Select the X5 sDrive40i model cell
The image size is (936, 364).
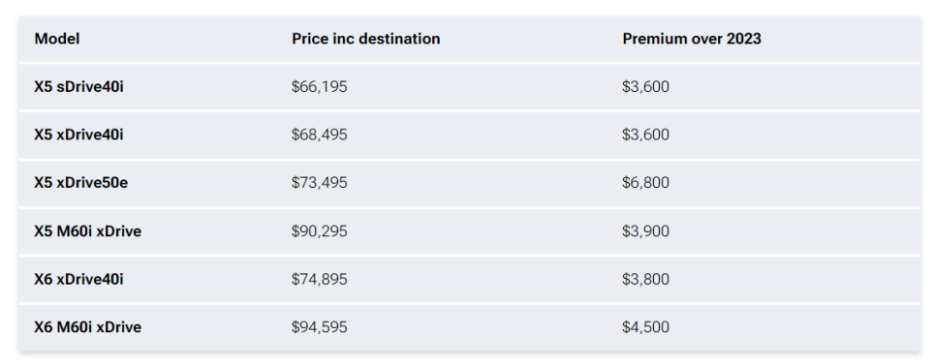(x=79, y=87)
